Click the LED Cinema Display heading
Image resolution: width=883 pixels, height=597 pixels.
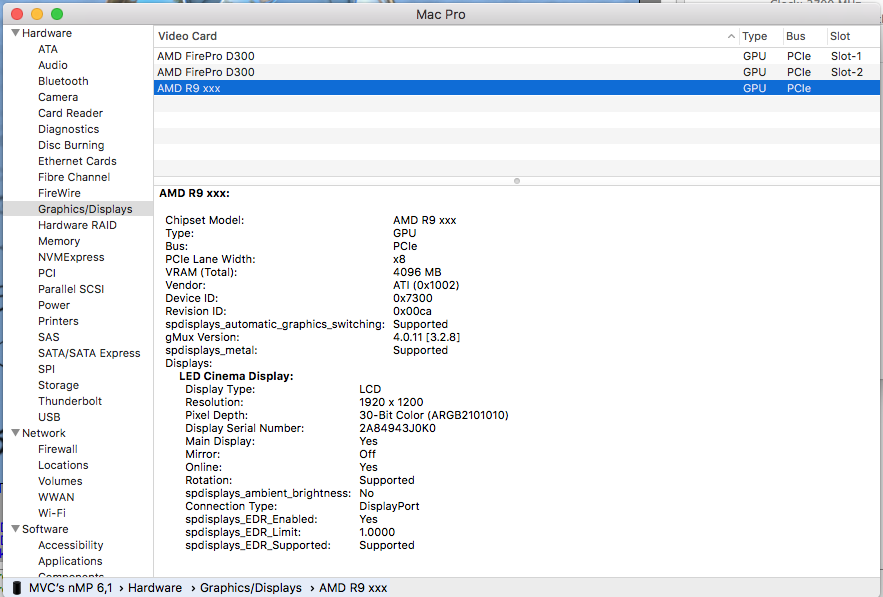click(x=236, y=376)
